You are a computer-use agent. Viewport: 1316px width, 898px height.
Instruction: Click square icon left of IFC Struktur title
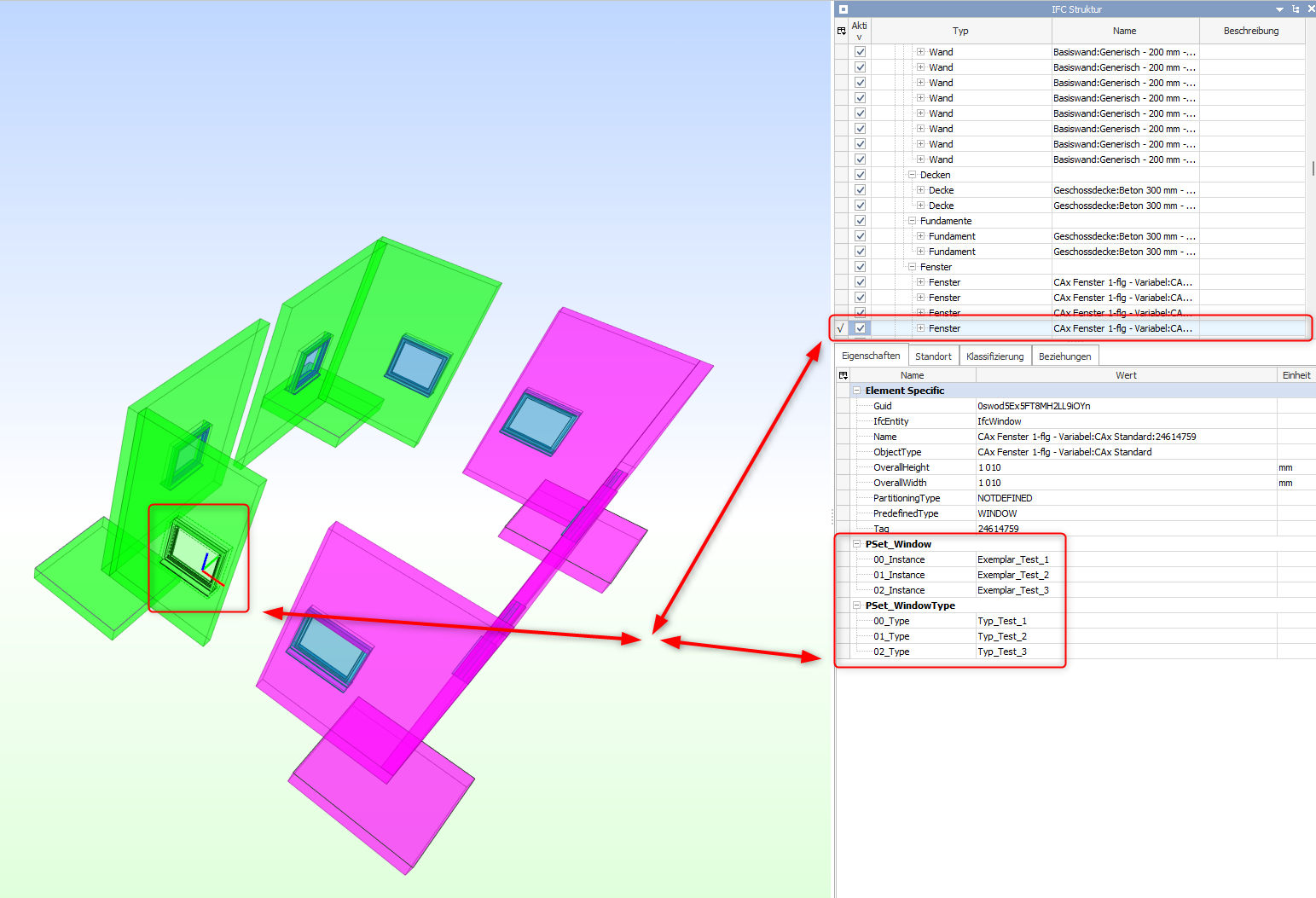coord(844,9)
